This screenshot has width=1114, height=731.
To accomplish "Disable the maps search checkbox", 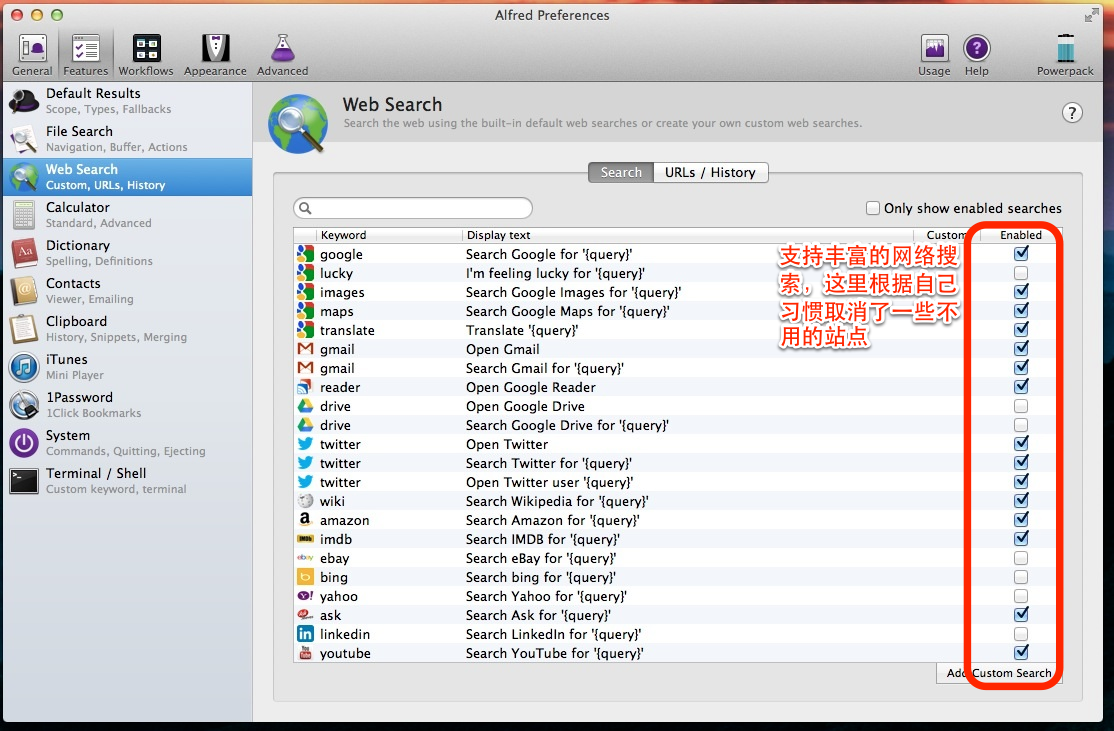I will 1021,310.
